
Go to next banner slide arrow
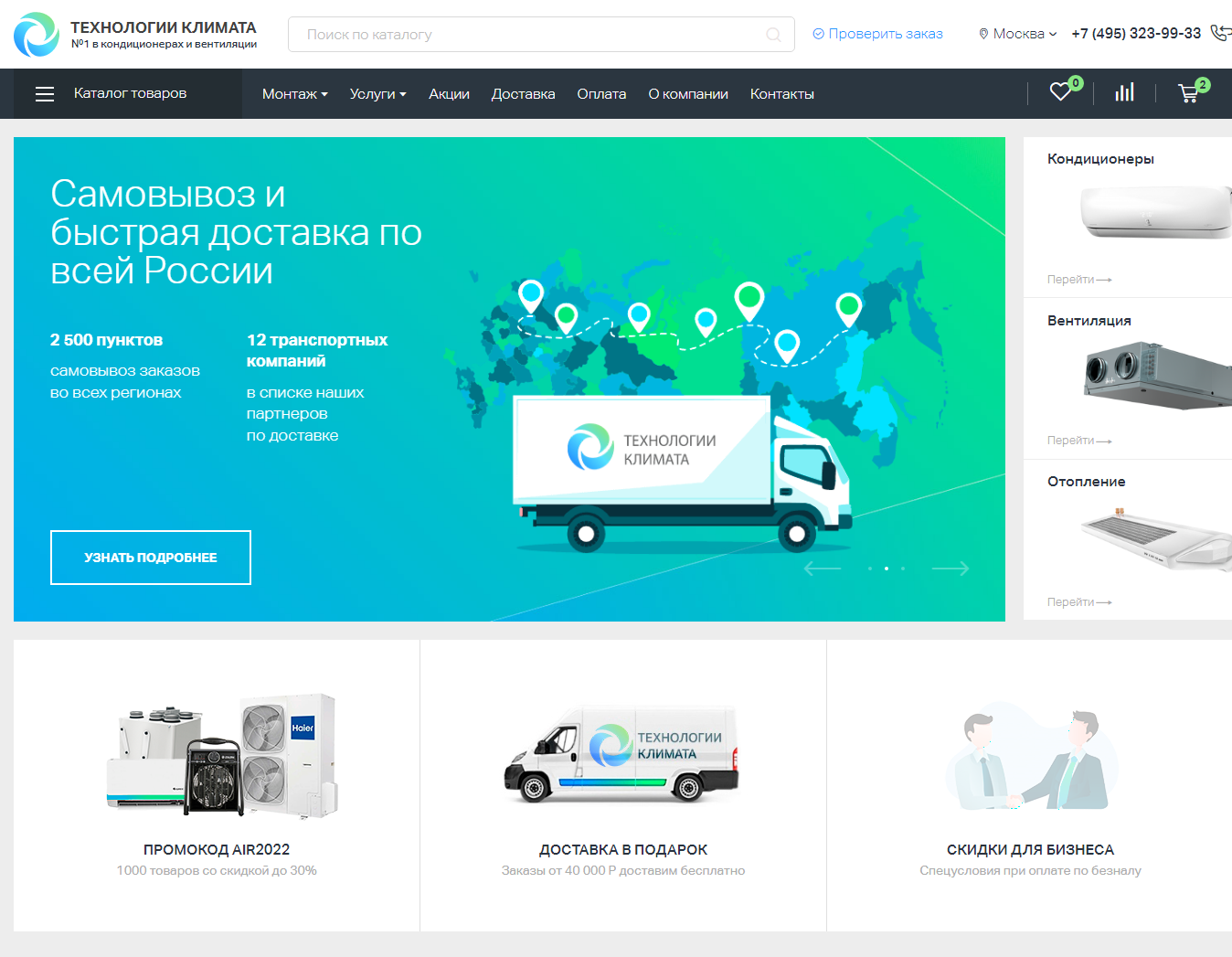pos(951,569)
